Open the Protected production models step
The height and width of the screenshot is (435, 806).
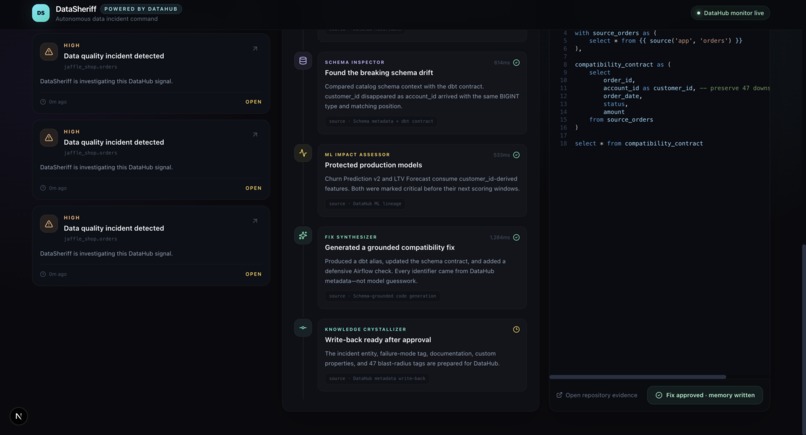(x=422, y=180)
